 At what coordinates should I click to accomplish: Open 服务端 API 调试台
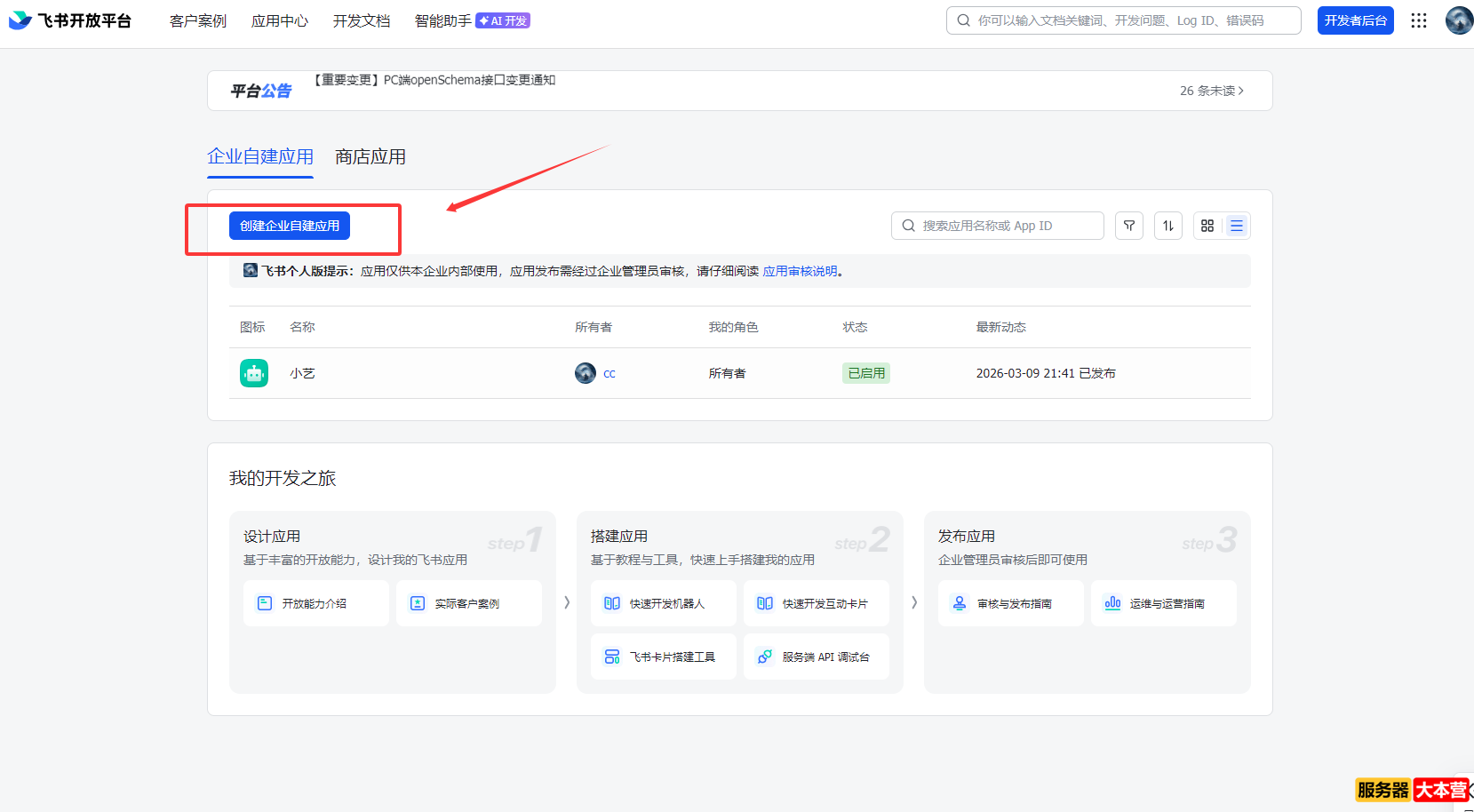tap(817, 657)
